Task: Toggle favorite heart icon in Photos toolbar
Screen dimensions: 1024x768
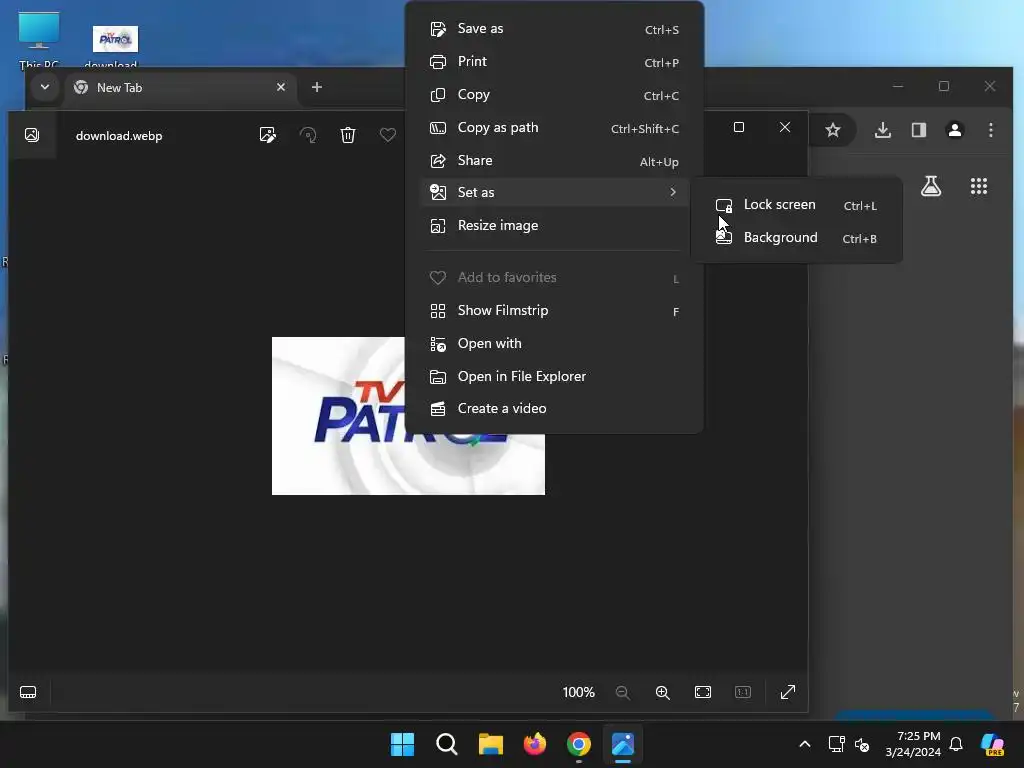Action: [x=388, y=135]
